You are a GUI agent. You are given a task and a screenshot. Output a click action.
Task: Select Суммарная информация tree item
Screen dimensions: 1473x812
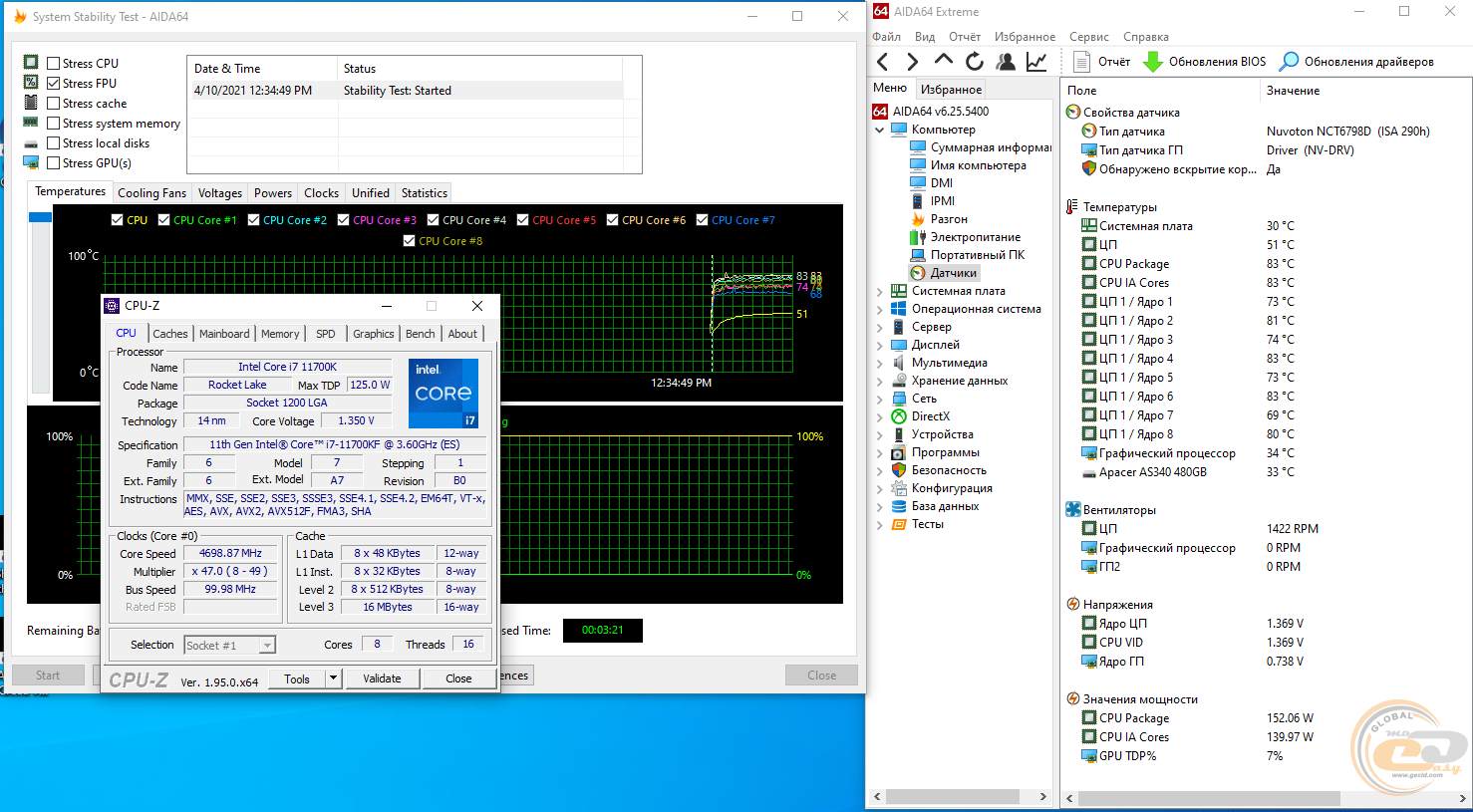pyautogui.click(x=981, y=147)
